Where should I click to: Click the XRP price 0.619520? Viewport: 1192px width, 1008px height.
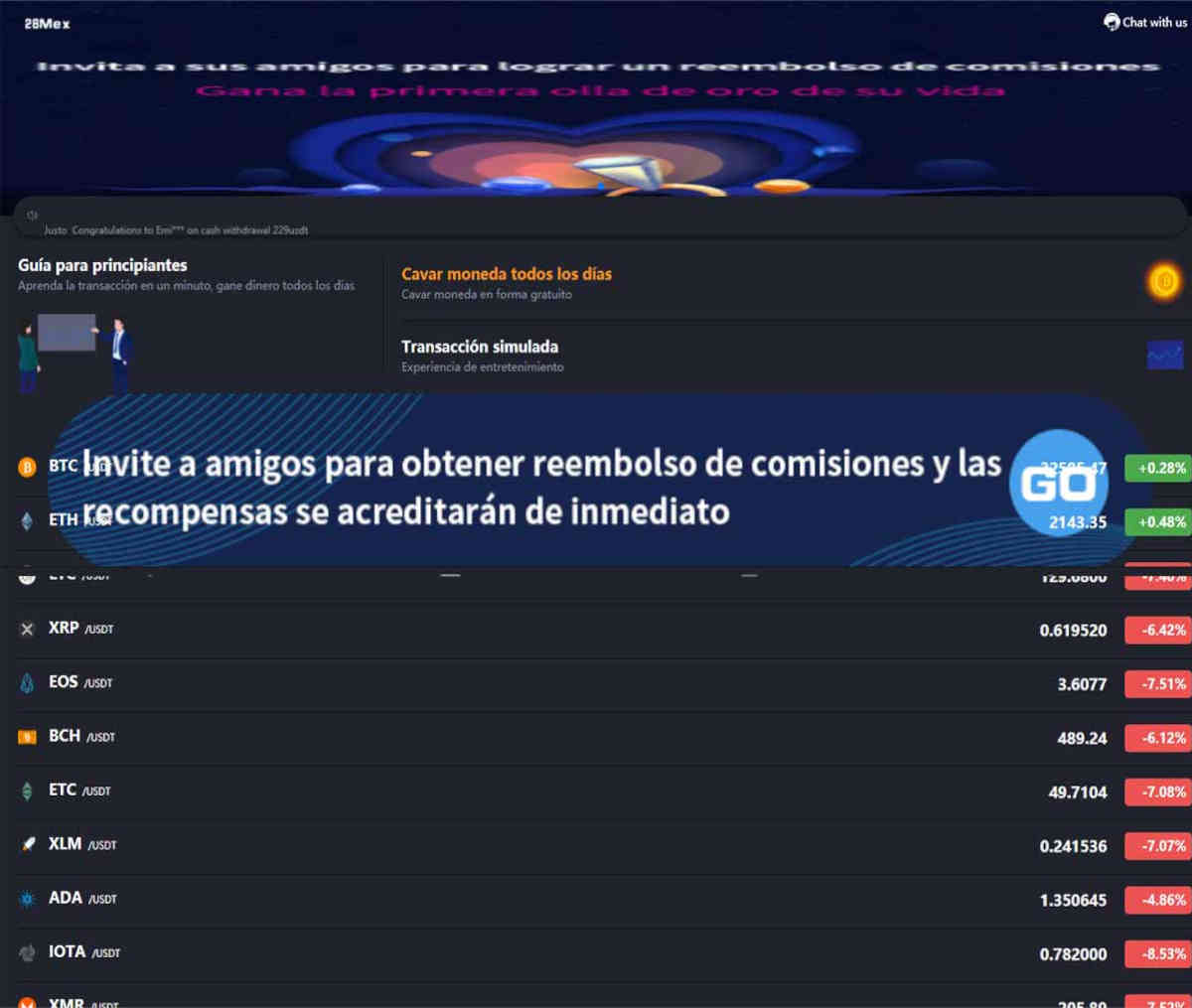pyautogui.click(x=1073, y=630)
